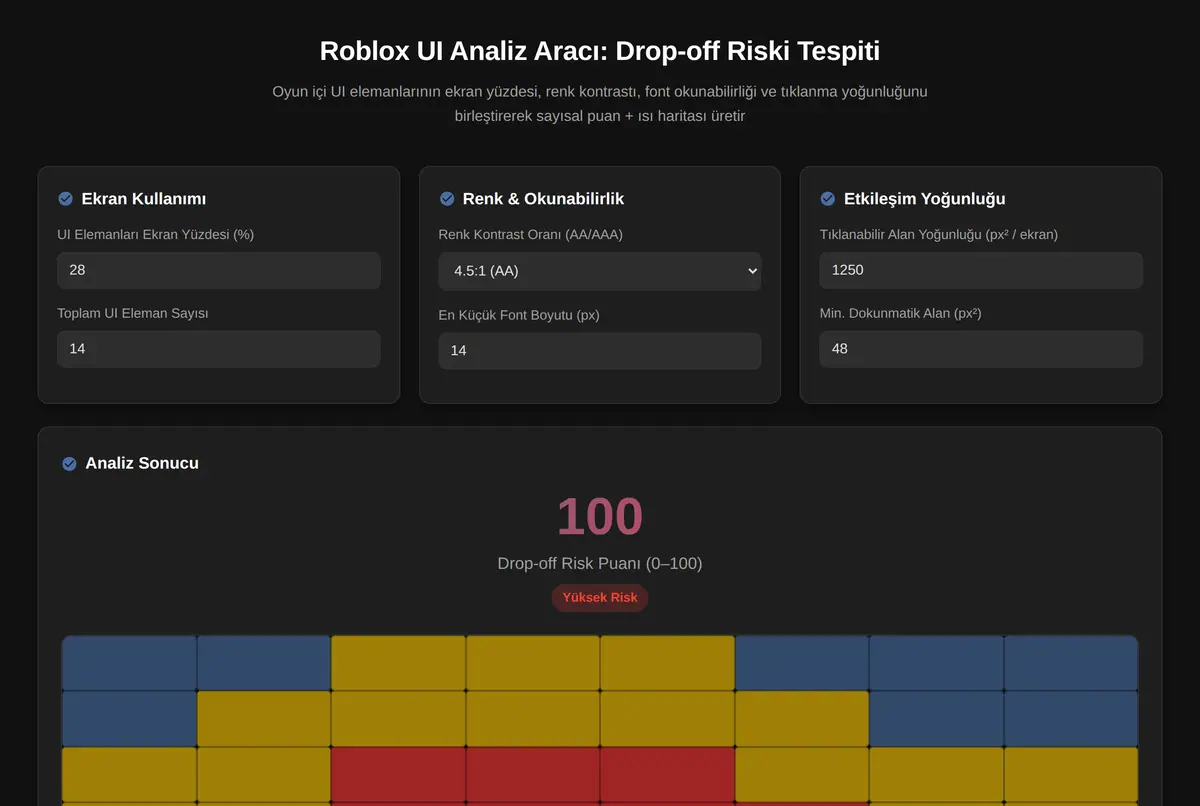Select the top-right blue heatmap cell
The image size is (1200, 806).
[x=1071, y=663]
